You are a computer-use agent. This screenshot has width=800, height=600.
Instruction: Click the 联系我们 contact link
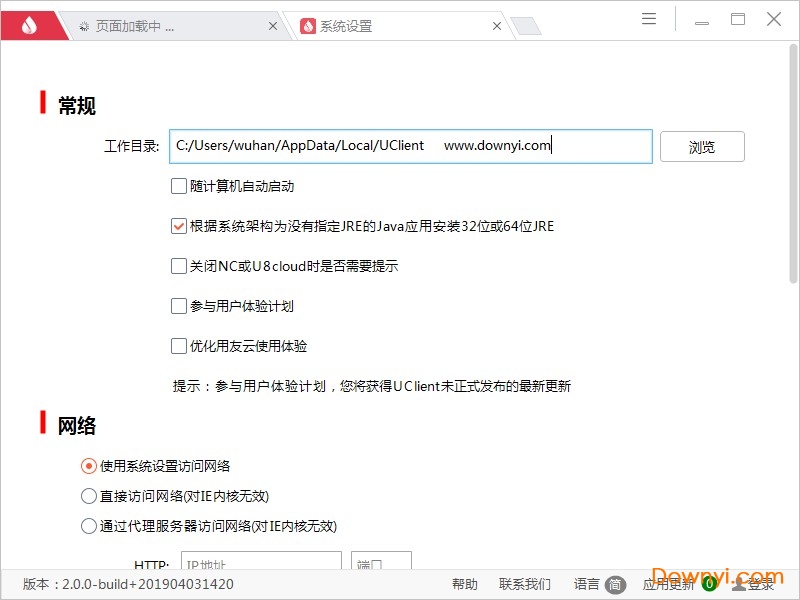pos(527,584)
